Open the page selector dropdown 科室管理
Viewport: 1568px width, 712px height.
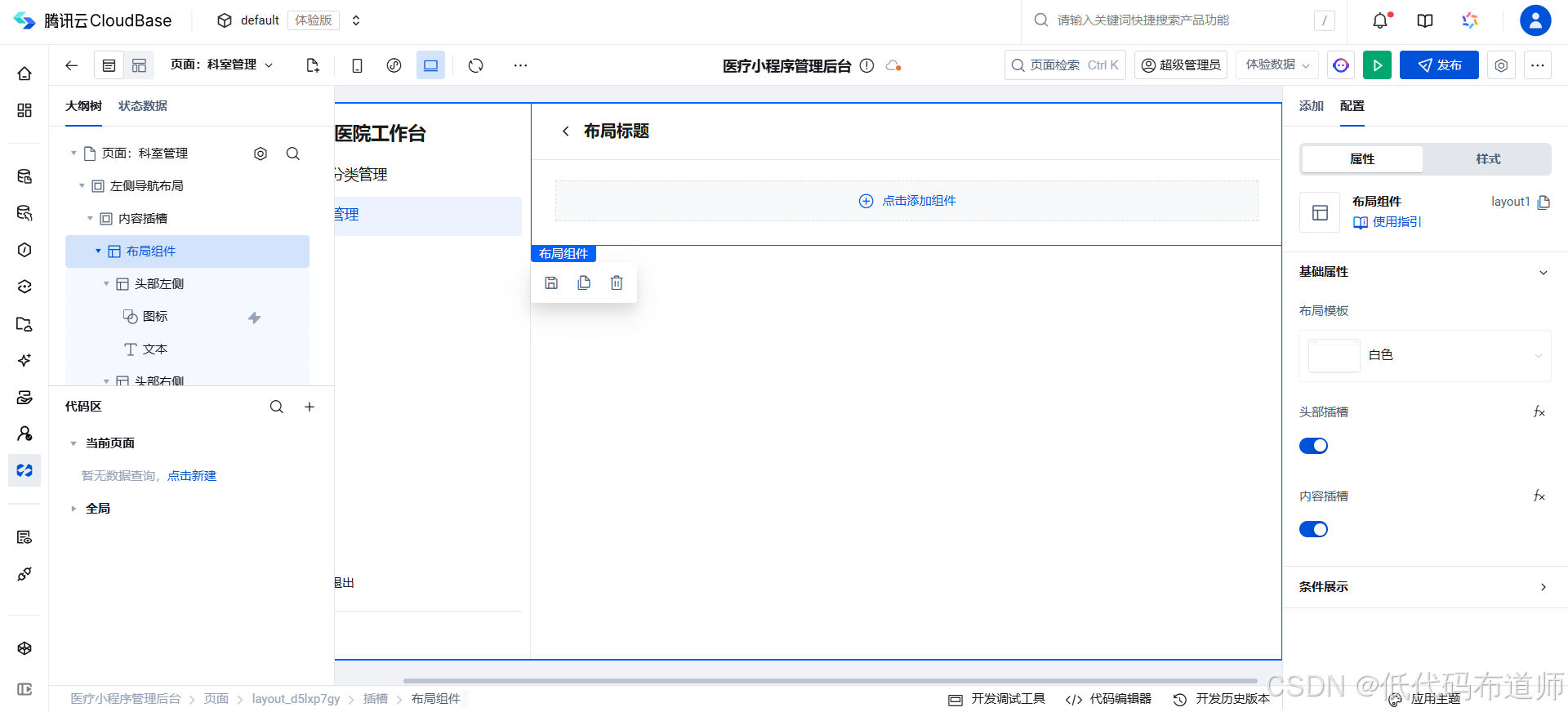pyautogui.click(x=222, y=65)
